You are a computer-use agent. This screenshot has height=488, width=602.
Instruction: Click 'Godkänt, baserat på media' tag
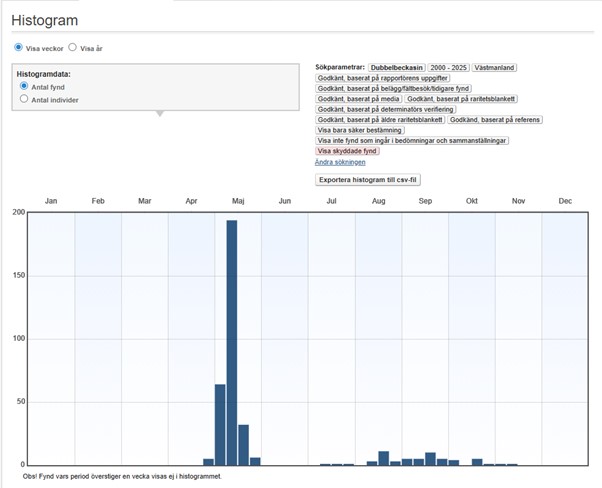click(357, 99)
